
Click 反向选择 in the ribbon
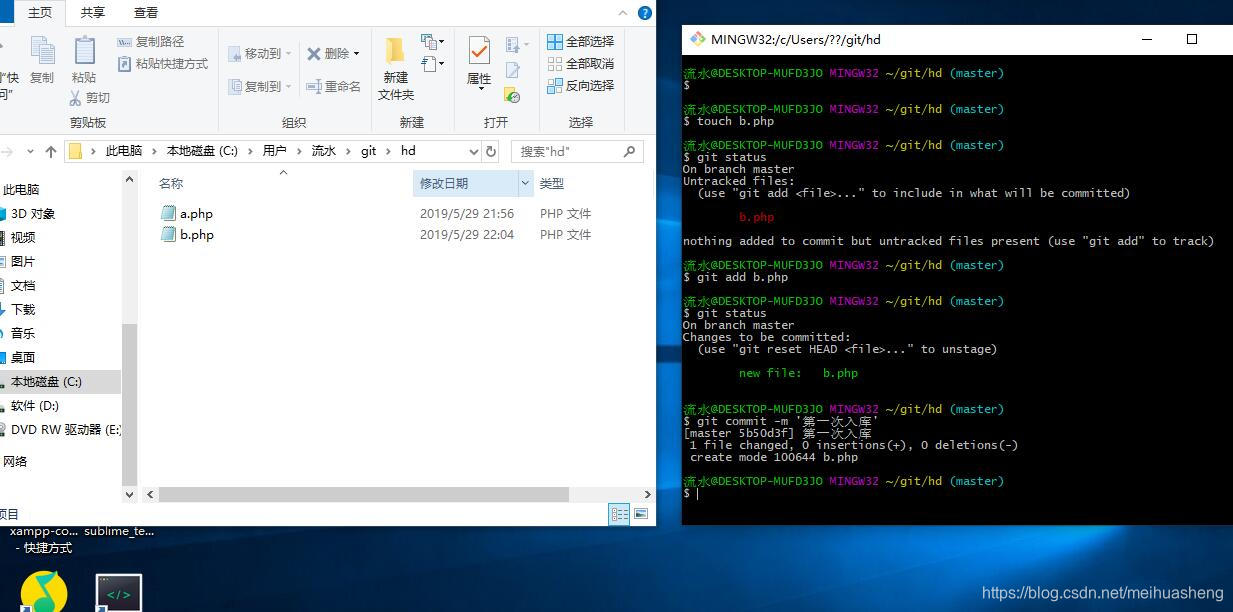[x=581, y=86]
